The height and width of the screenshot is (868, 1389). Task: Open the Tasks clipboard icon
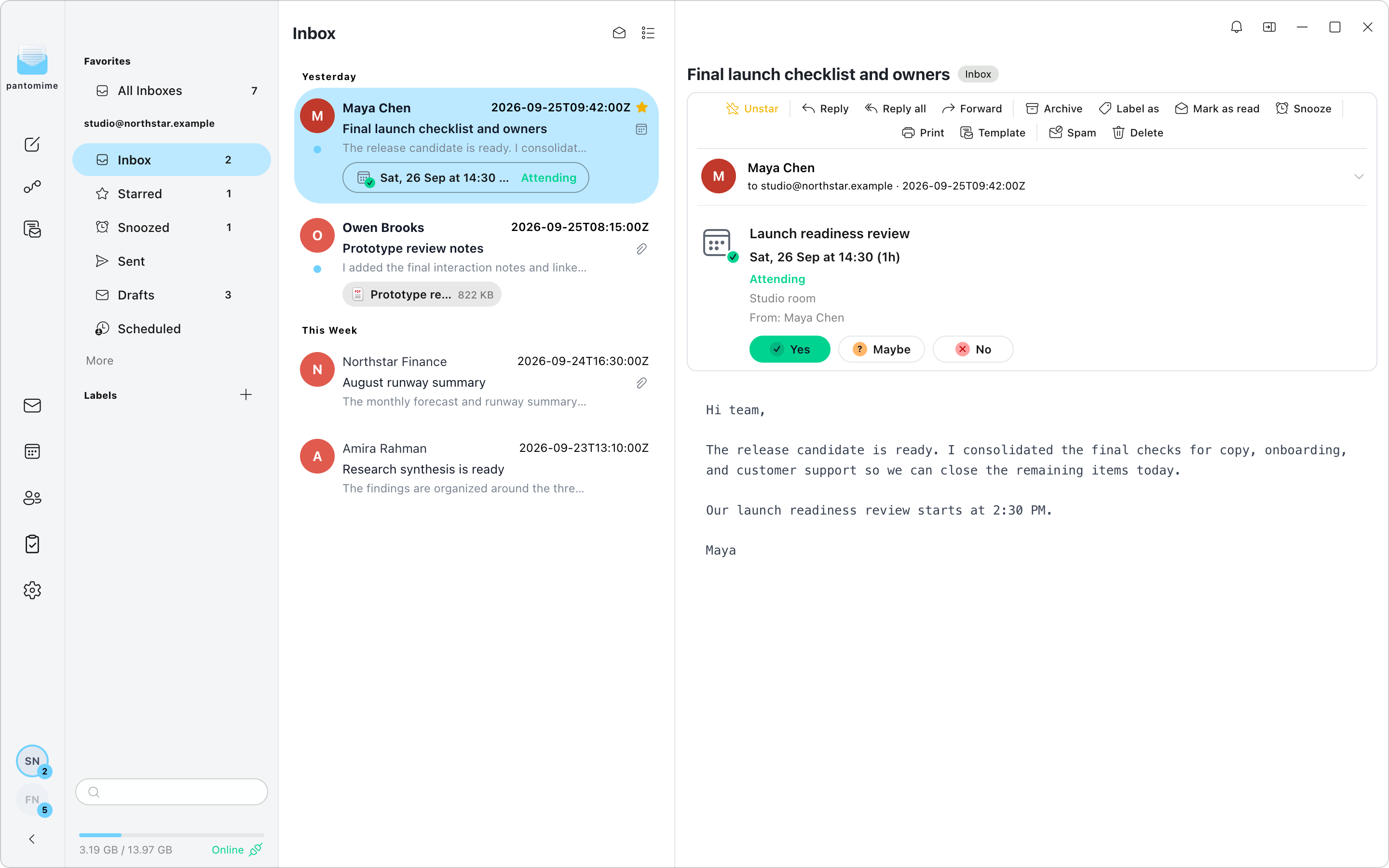pyautogui.click(x=32, y=543)
